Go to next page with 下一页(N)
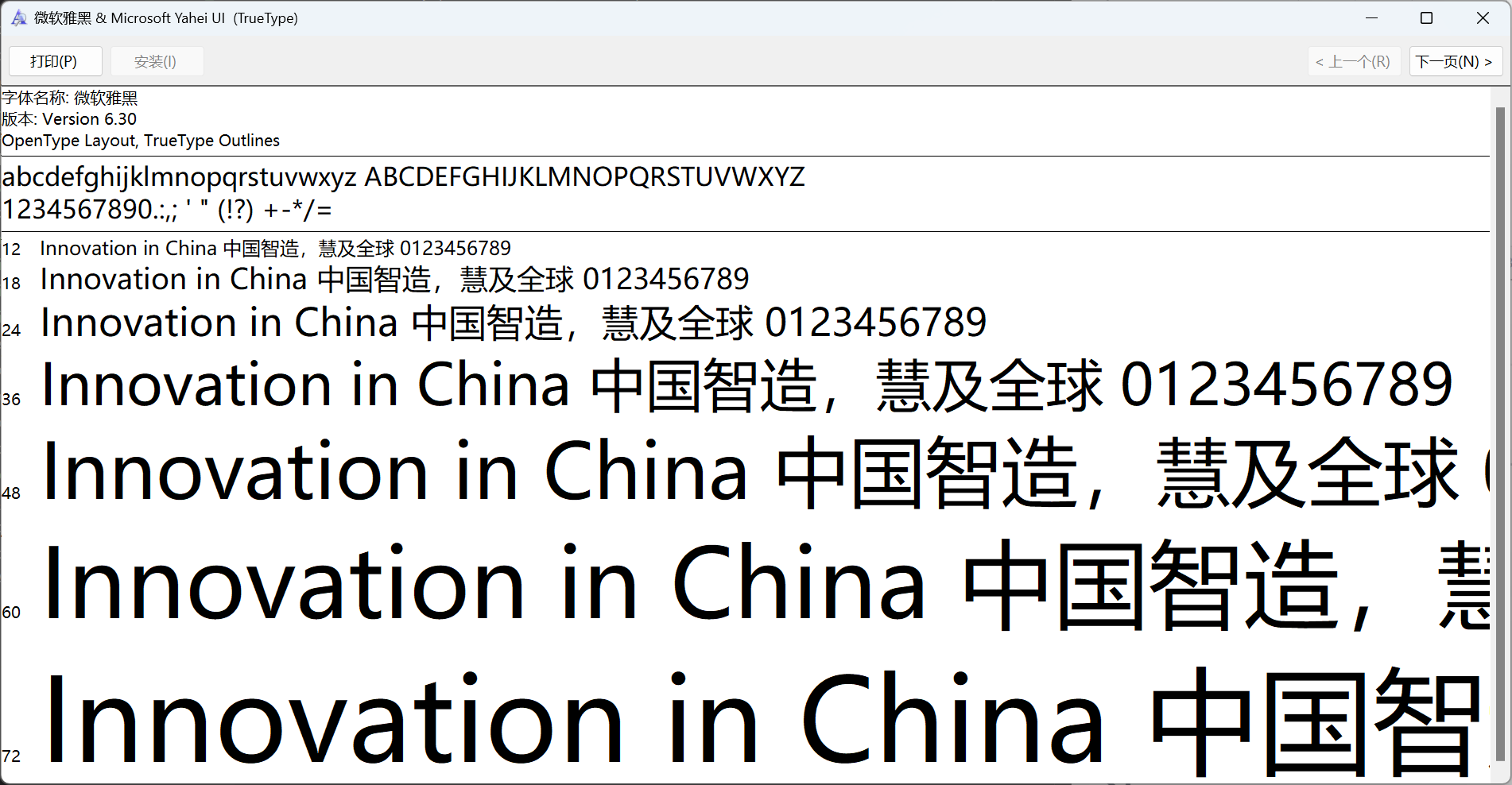1512x785 pixels. coord(1455,61)
